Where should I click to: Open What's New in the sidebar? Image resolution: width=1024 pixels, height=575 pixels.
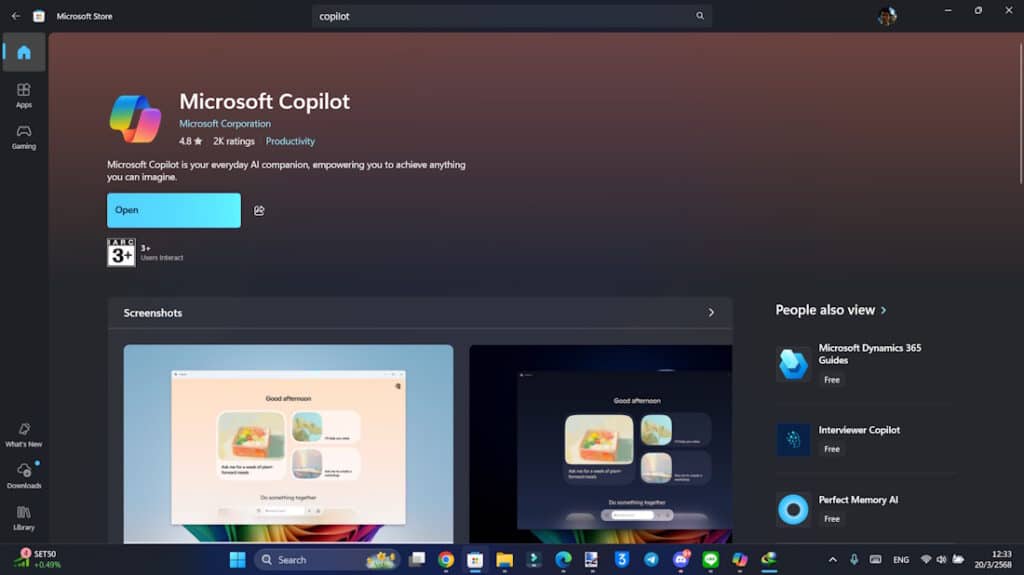click(x=24, y=435)
